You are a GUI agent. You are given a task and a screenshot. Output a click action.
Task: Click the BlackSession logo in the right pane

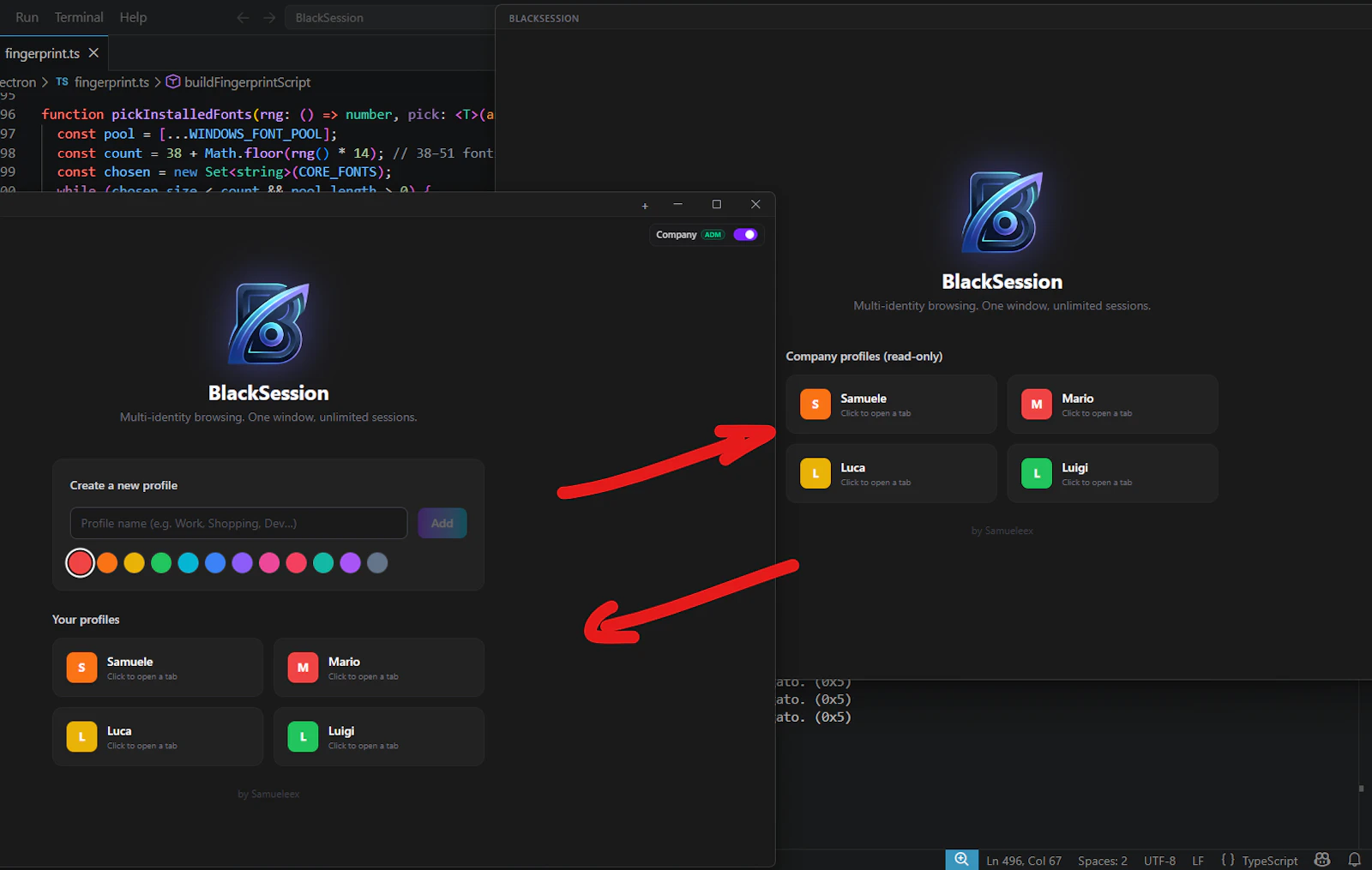point(1002,212)
